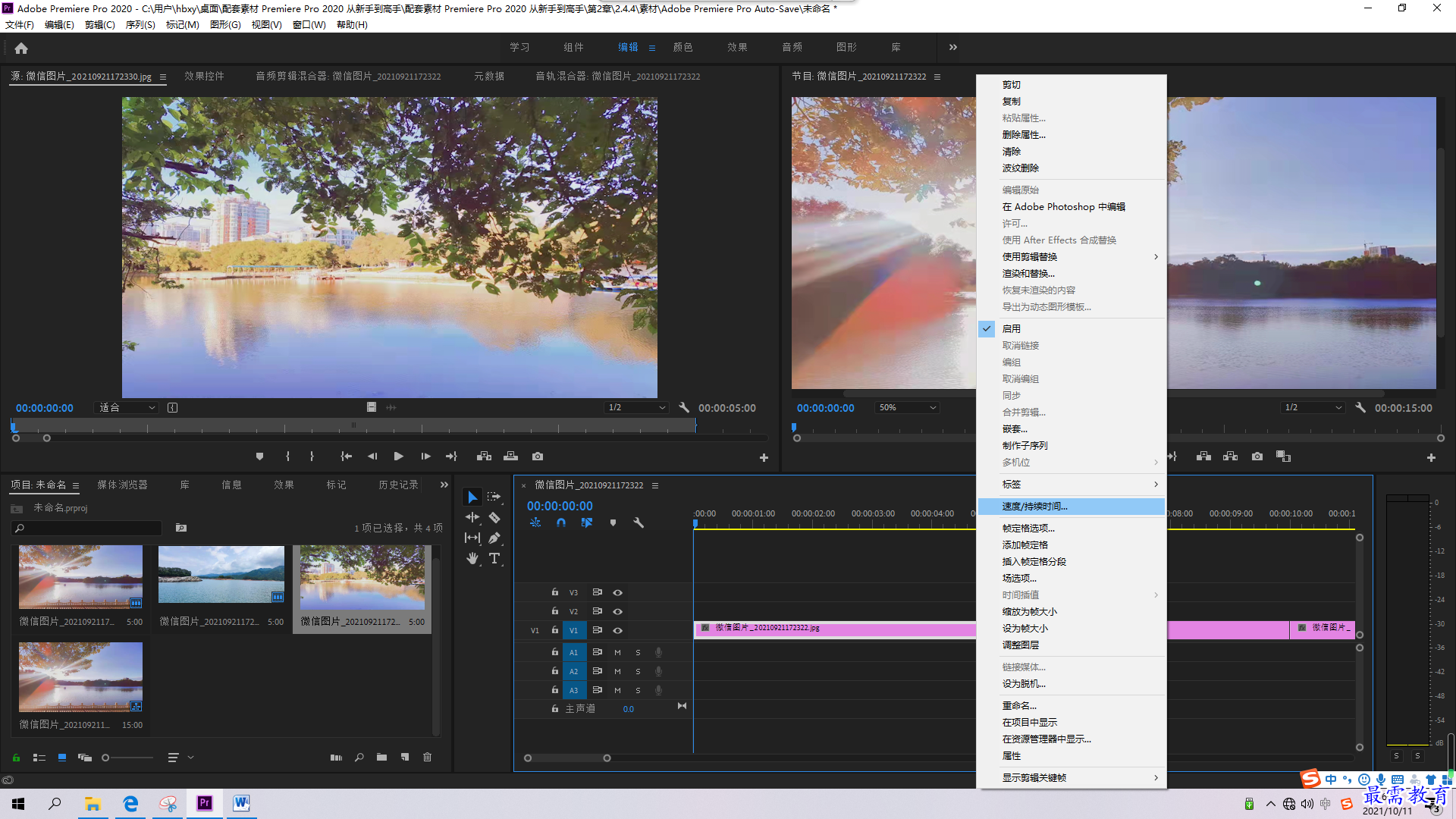Toggle Snap in timeline
Image resolution: width=1456 pixels, height=819 pixels.
tap(561, 522)
